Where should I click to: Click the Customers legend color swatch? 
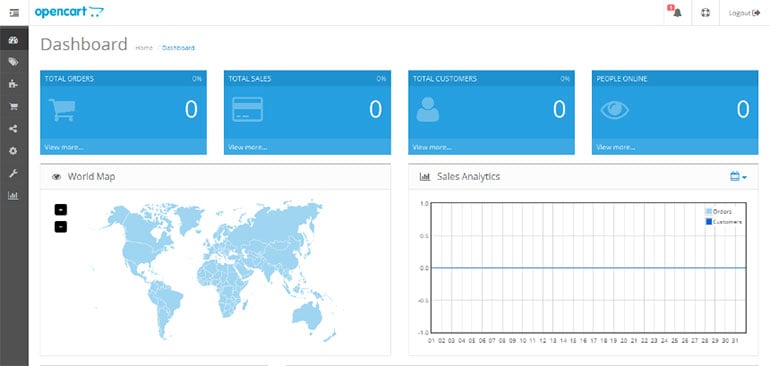pyautogui.click(x=709, y=222)
